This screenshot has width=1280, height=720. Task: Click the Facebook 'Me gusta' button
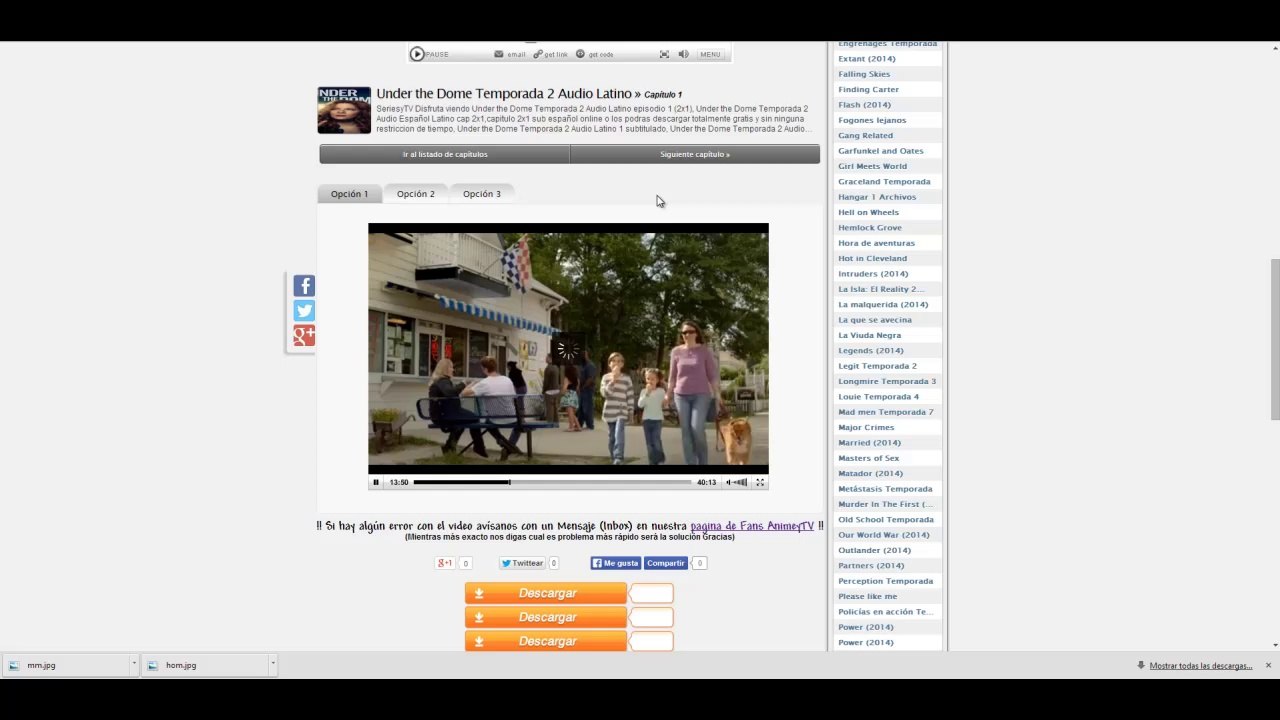click(615, 563)
